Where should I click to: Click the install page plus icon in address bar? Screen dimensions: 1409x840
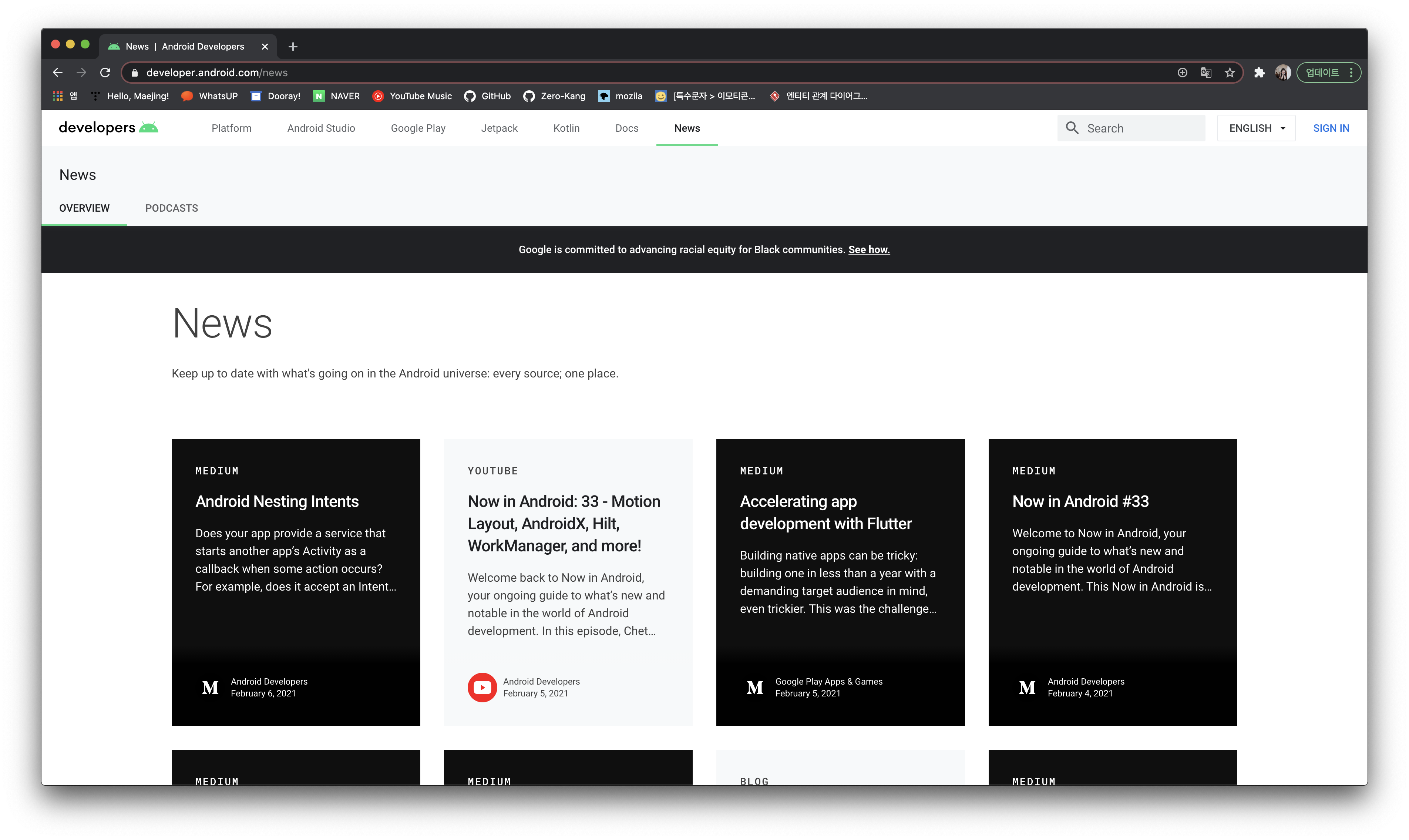(1182, 73)
